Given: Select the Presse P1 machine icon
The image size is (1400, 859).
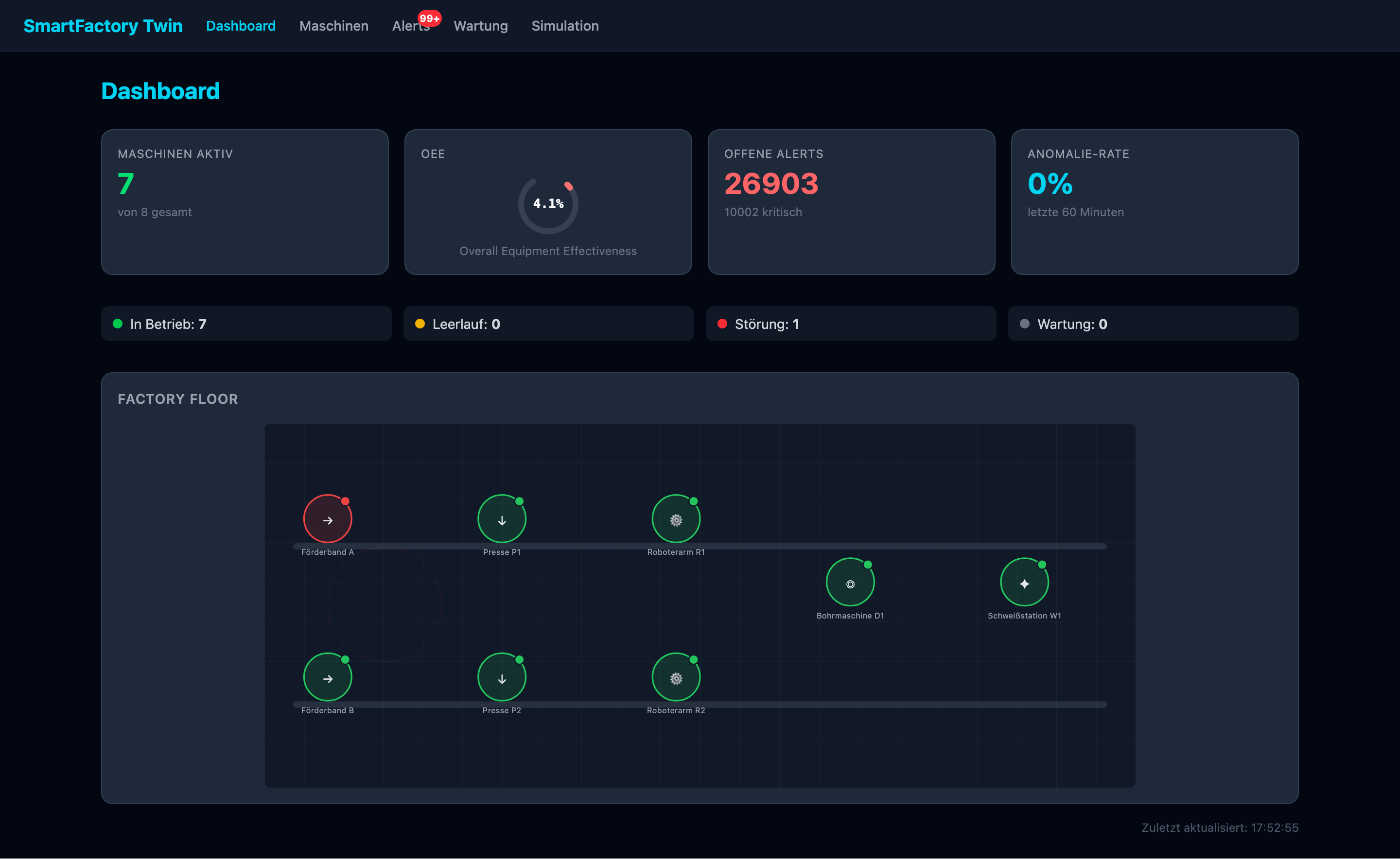Looking at the screenshot, I should point(501,519).
